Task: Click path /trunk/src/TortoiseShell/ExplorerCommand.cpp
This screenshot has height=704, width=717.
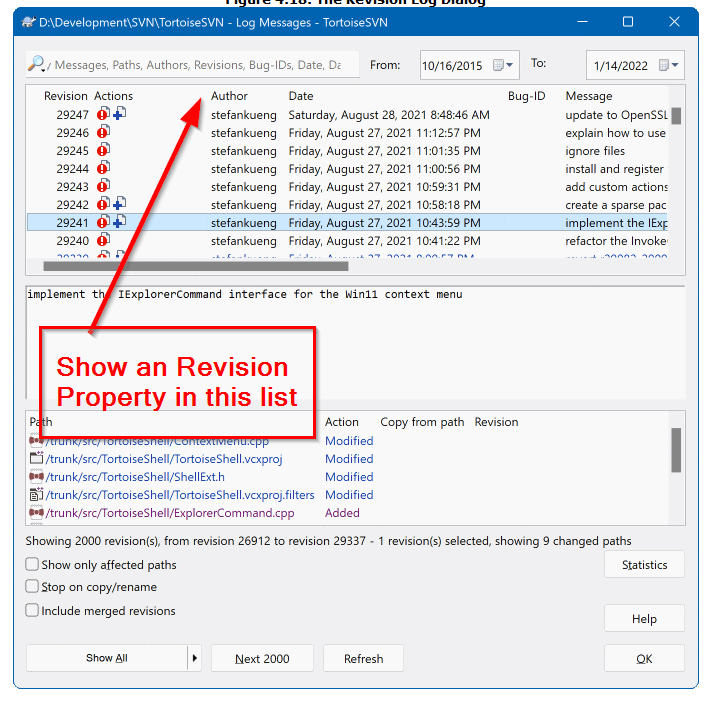Action: pos(170,512)
